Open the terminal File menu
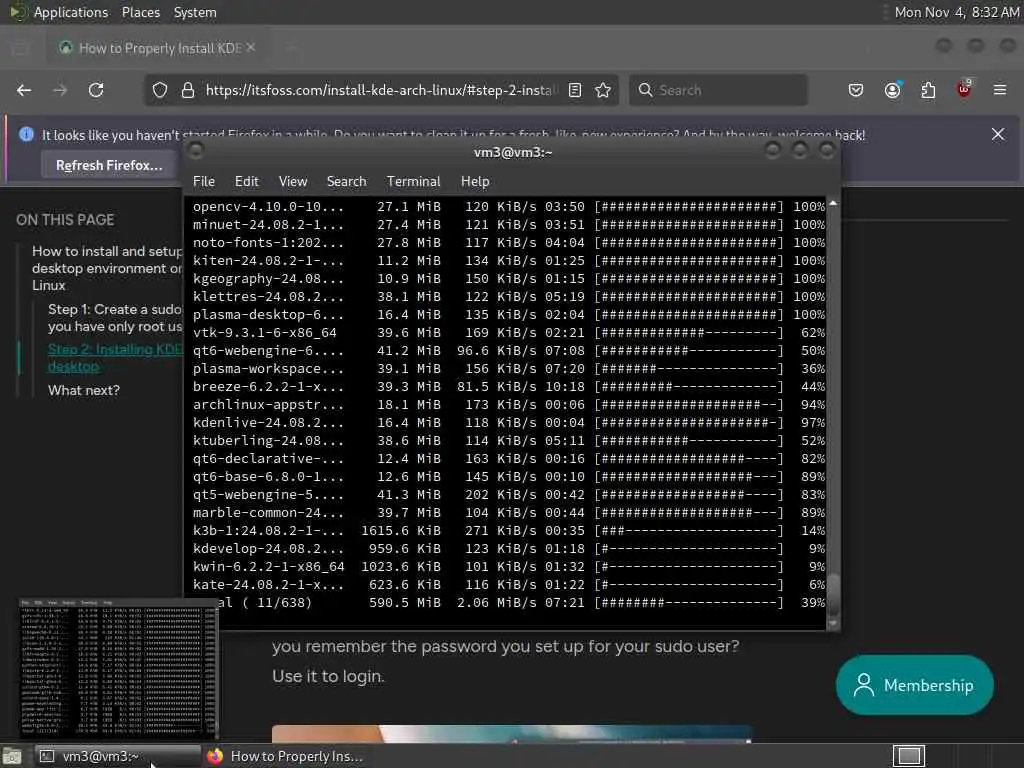 coord(204,182)
